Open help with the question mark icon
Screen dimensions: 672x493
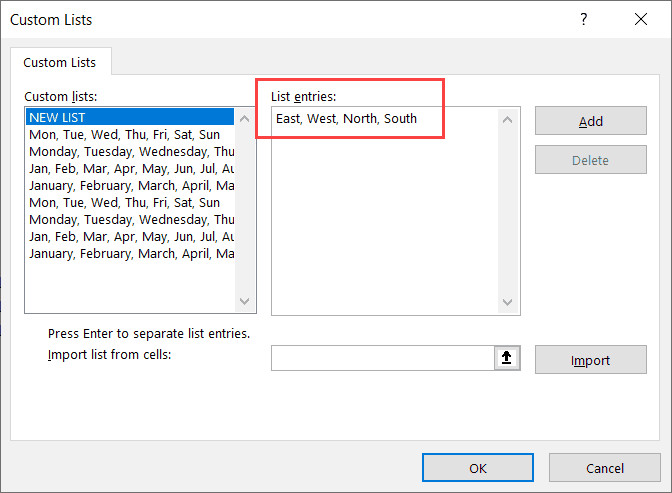click(x=584, y=19)
